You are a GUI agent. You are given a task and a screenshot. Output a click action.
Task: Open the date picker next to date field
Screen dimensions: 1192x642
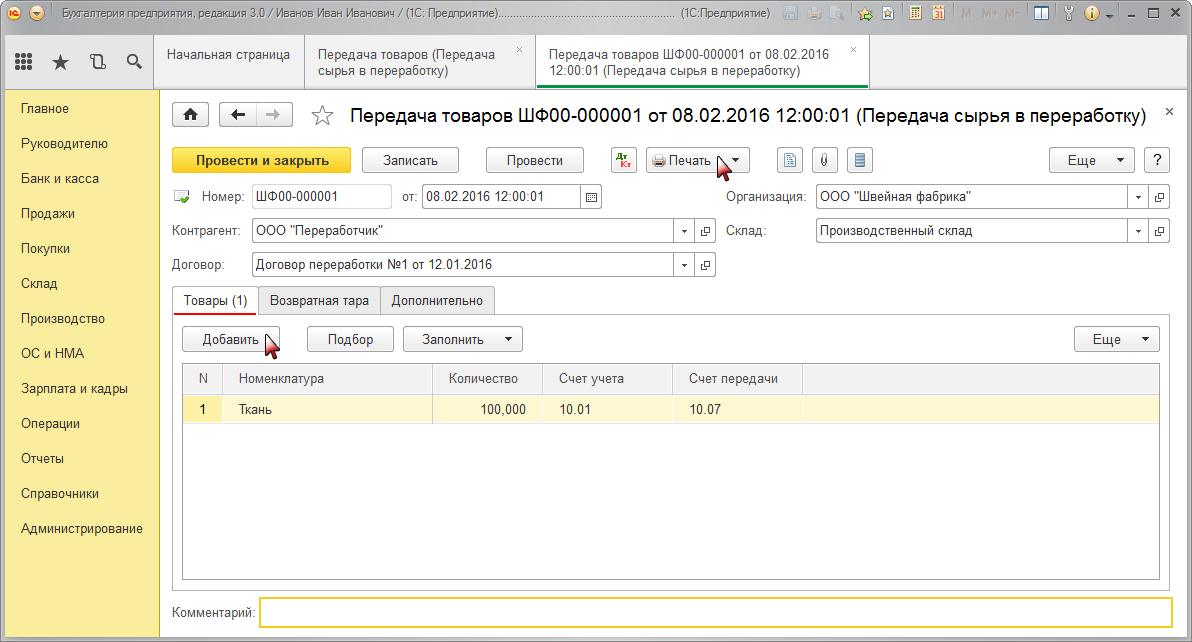592,197
